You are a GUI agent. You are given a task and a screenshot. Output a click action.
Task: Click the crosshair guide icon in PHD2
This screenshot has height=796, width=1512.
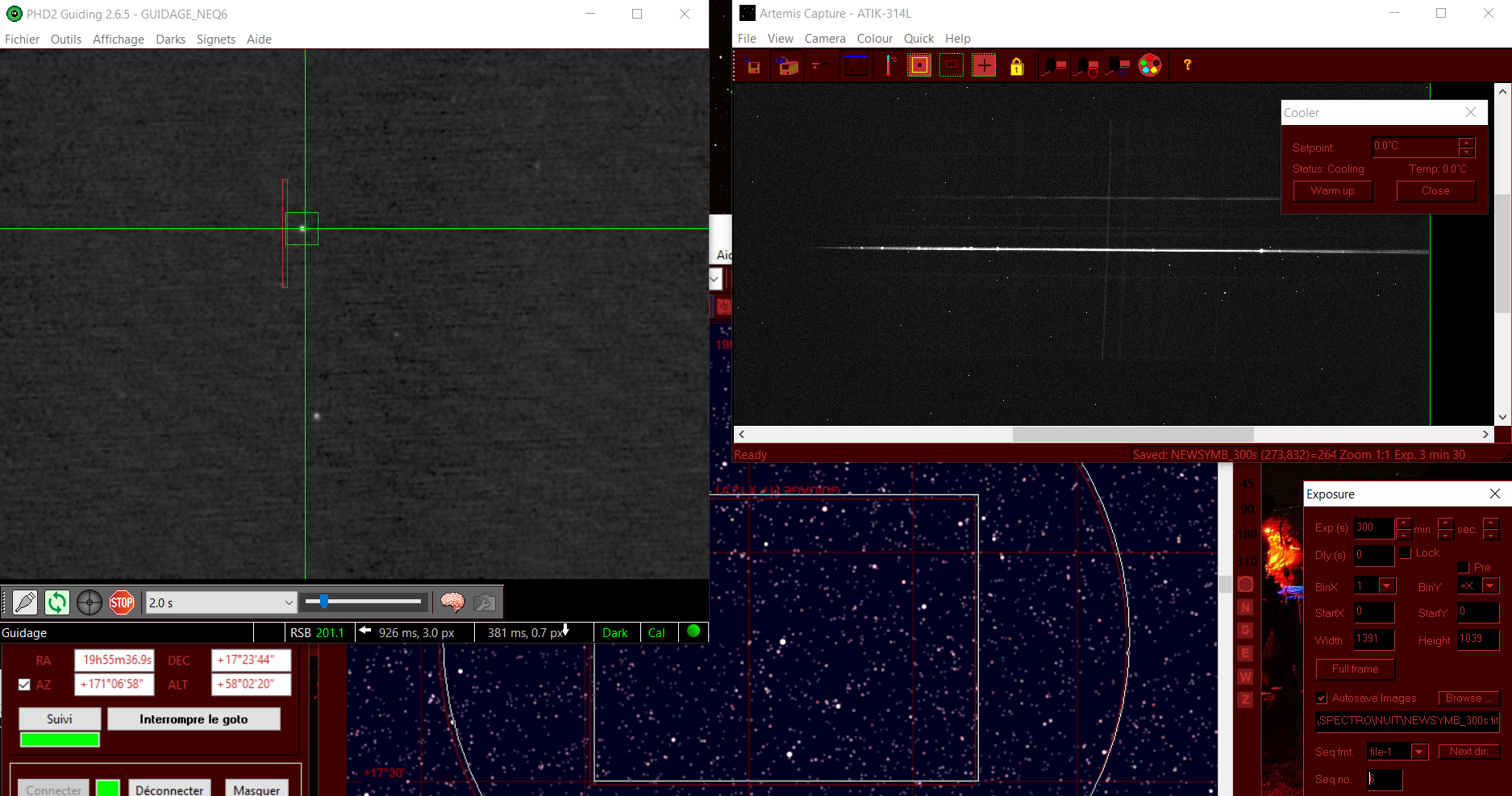[x=90, y=602]
